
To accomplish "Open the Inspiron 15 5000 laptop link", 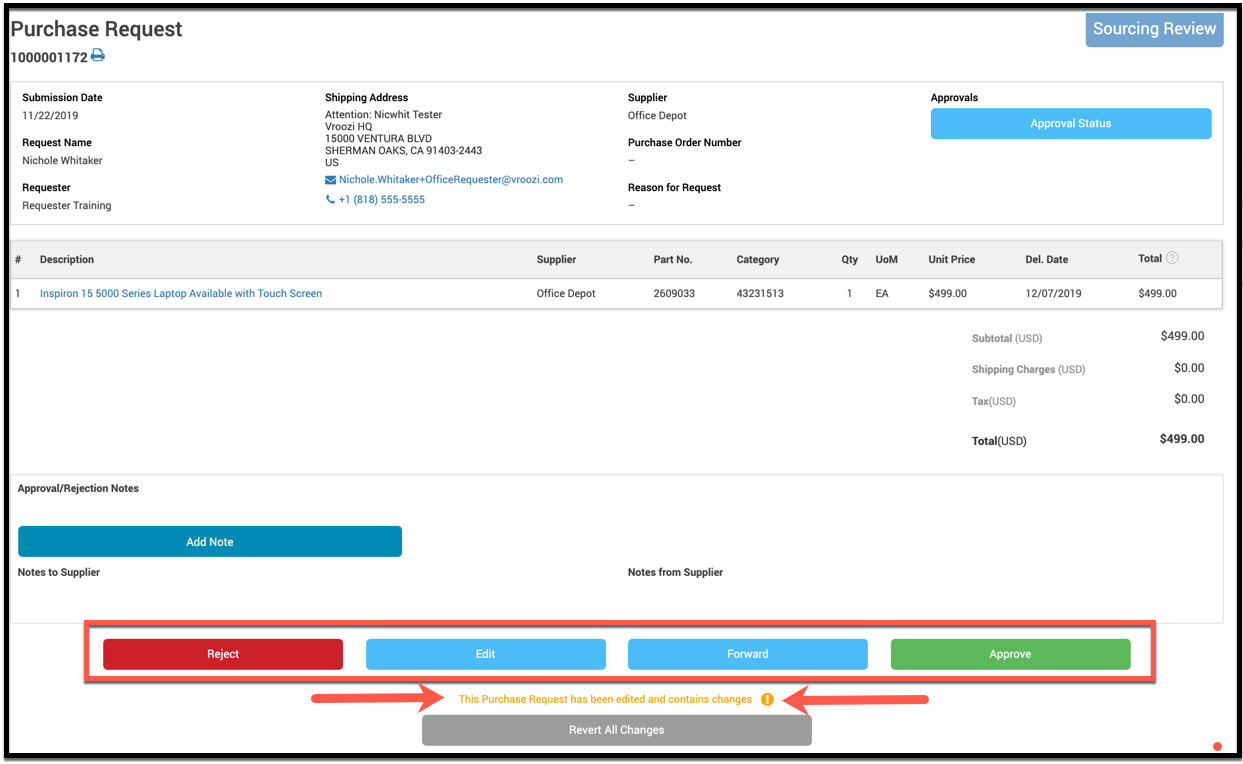I will click(181, 294).
